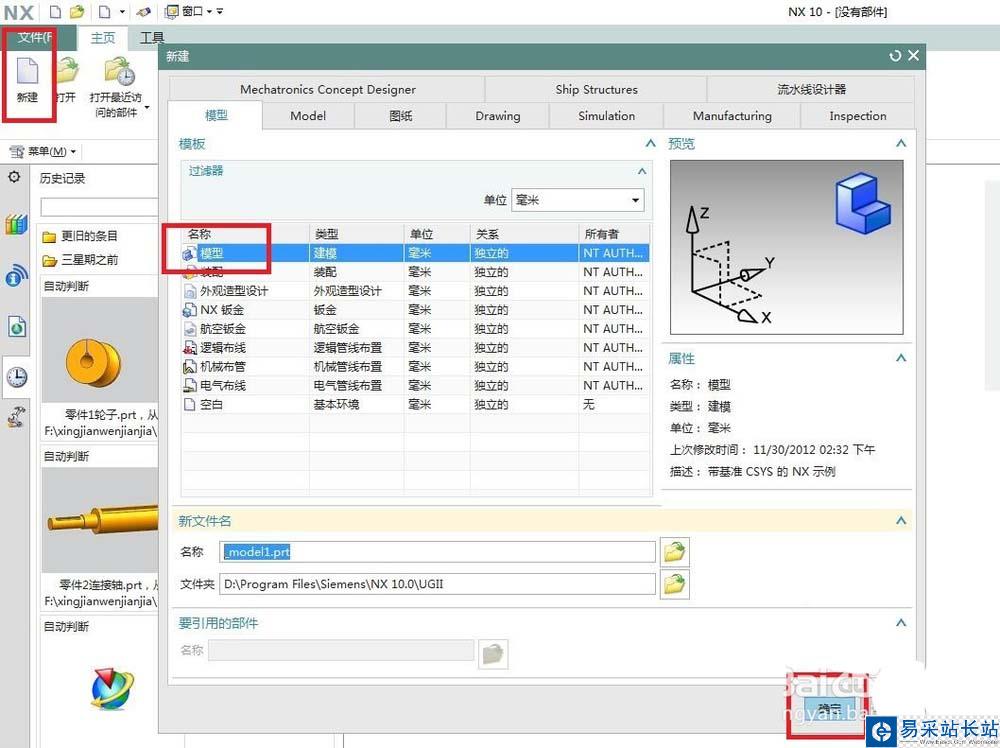Collapse the 要引用的部件 section
This screenshot has height=748, width=1000.
(x=901, y=623)
